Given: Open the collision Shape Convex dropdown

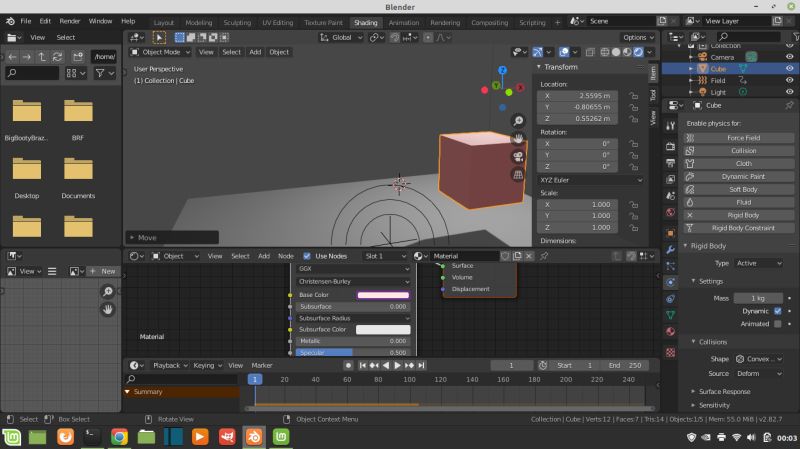Looking at the screenshot, I should pos(758,359).
